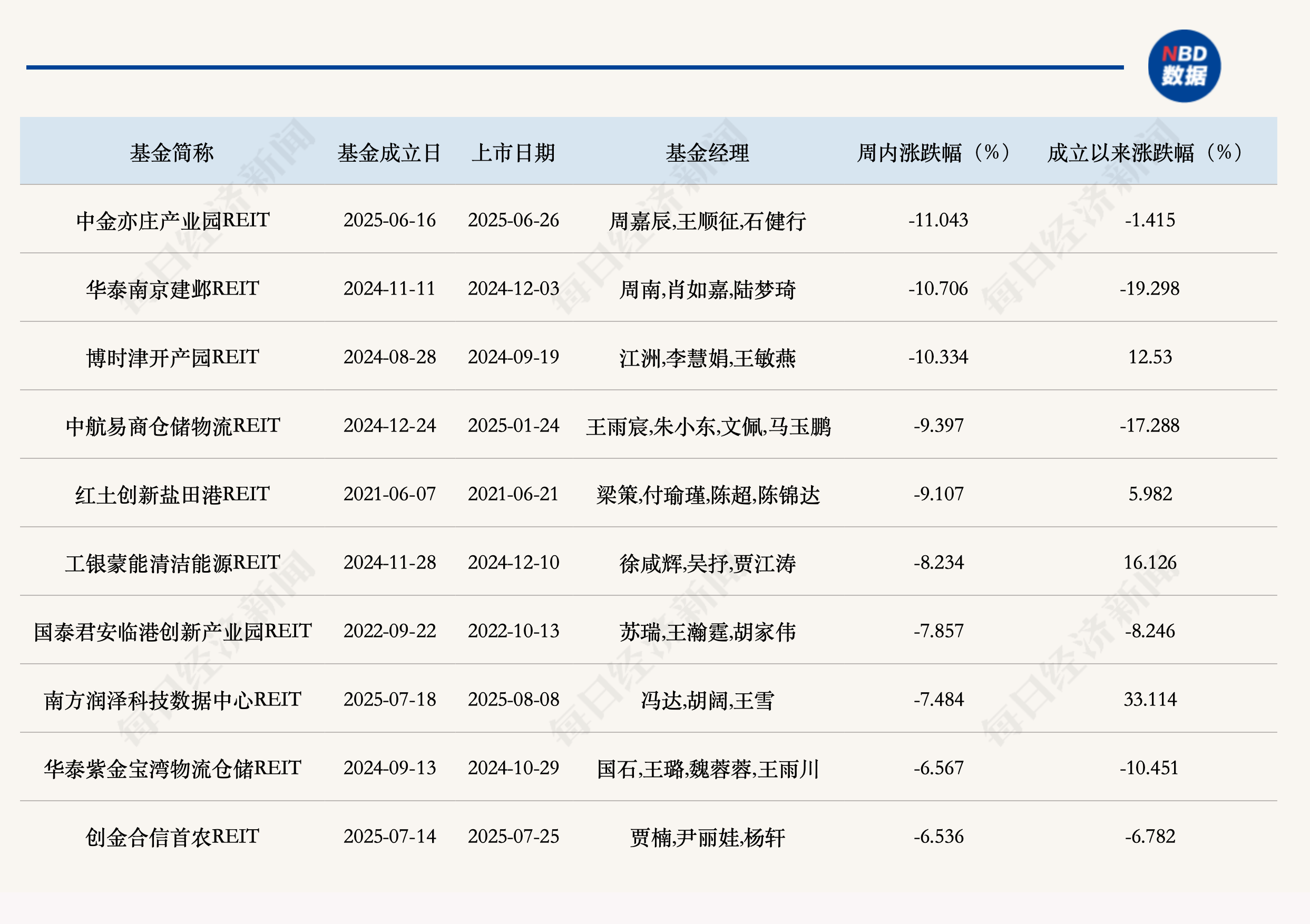
Task: Click managers 贾楠,尹丽娃,杨轩
Action: 708,837
